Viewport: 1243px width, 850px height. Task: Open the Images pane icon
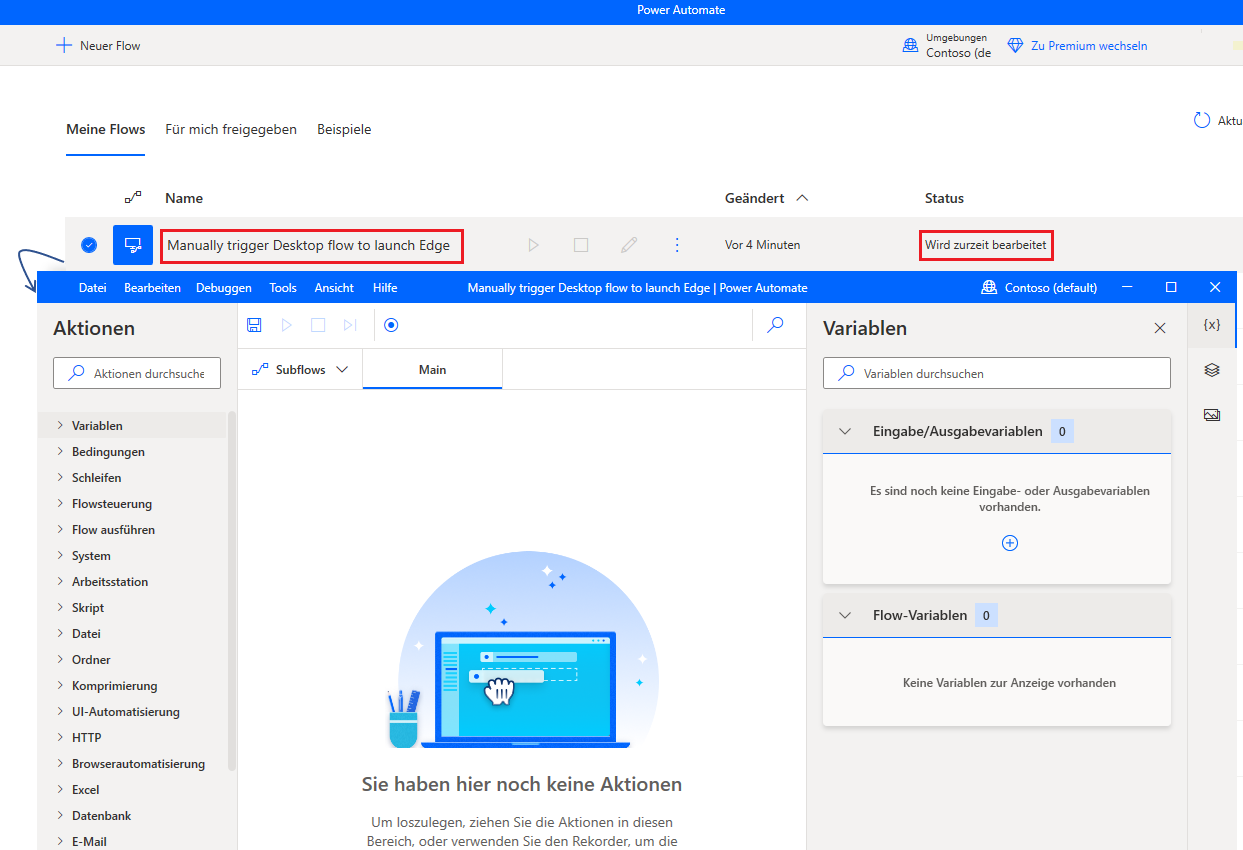(x=1212, y=414)
